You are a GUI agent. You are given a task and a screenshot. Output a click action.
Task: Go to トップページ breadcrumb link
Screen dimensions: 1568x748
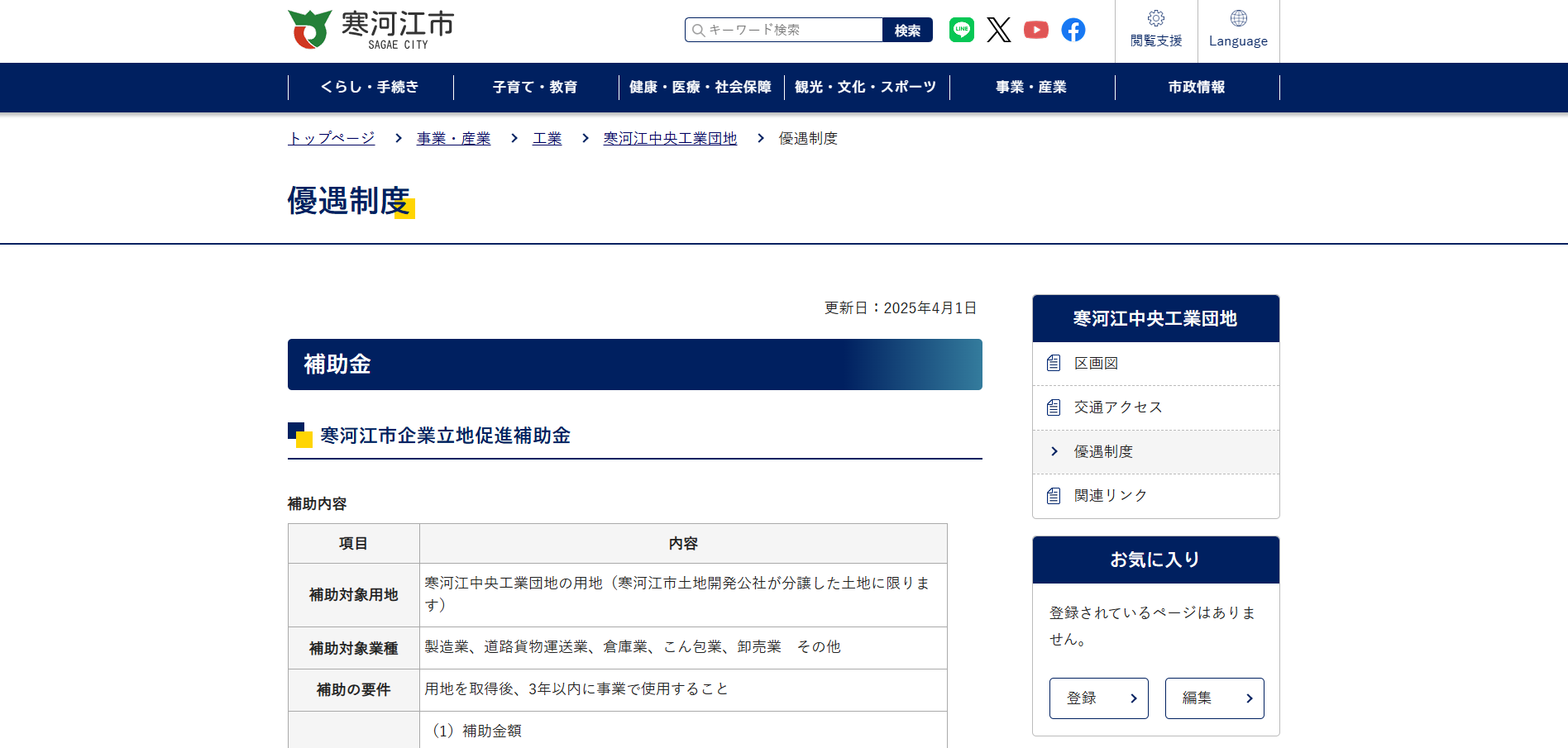pyautogui.click(x=332, y=138)
